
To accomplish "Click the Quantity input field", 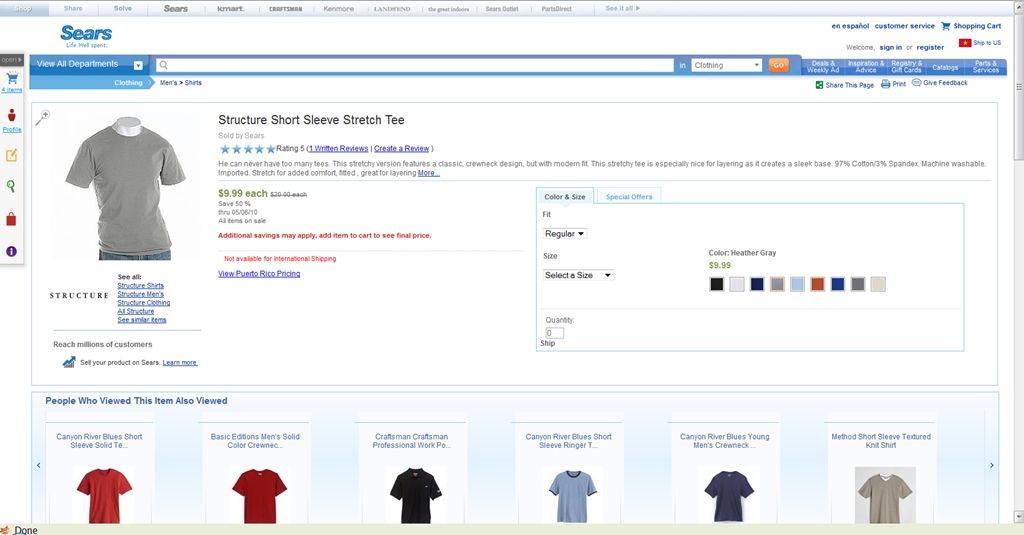I will pos(554,333).
